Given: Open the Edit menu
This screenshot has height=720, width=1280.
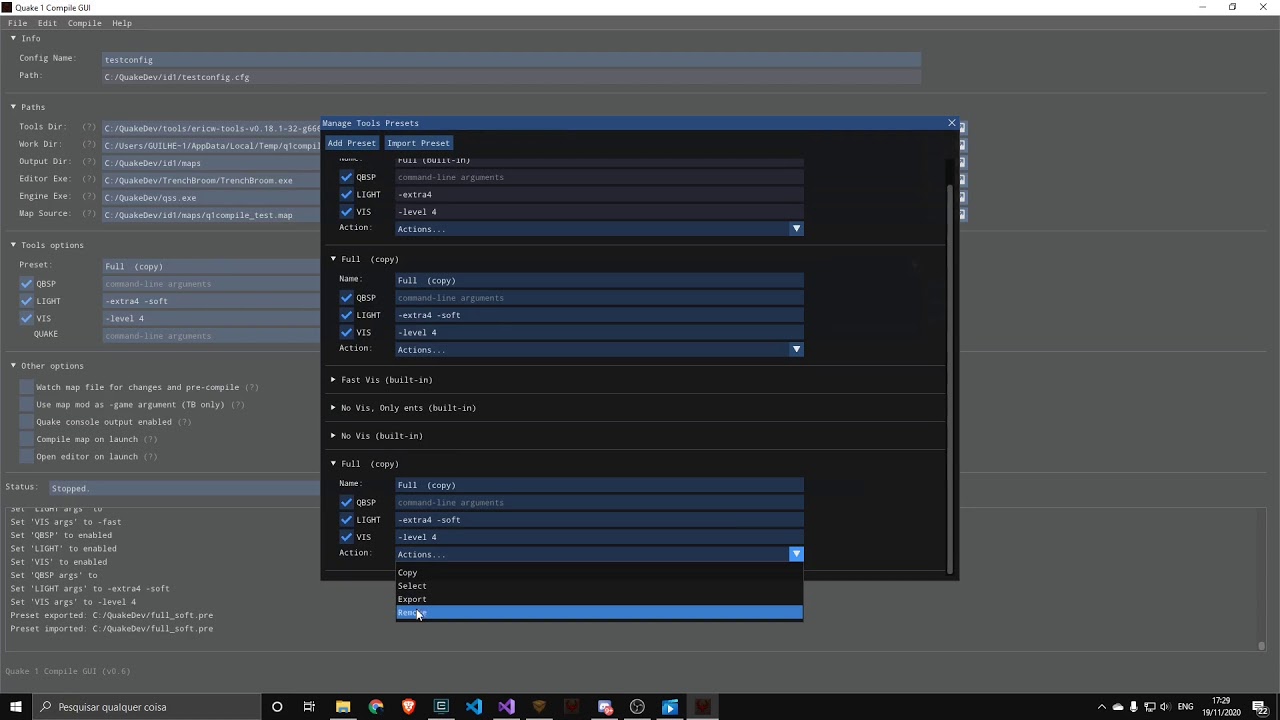Looking at the screenshot, I should [47, 23].
